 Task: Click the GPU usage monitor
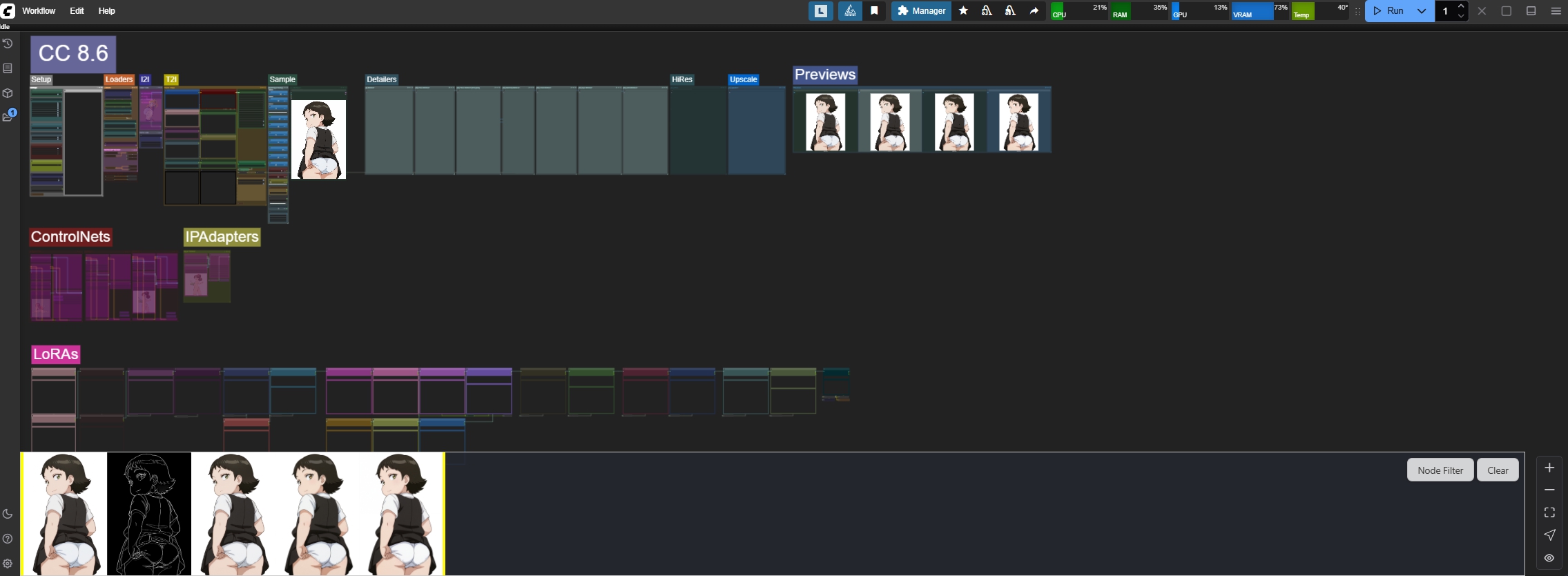[1200, 11]
